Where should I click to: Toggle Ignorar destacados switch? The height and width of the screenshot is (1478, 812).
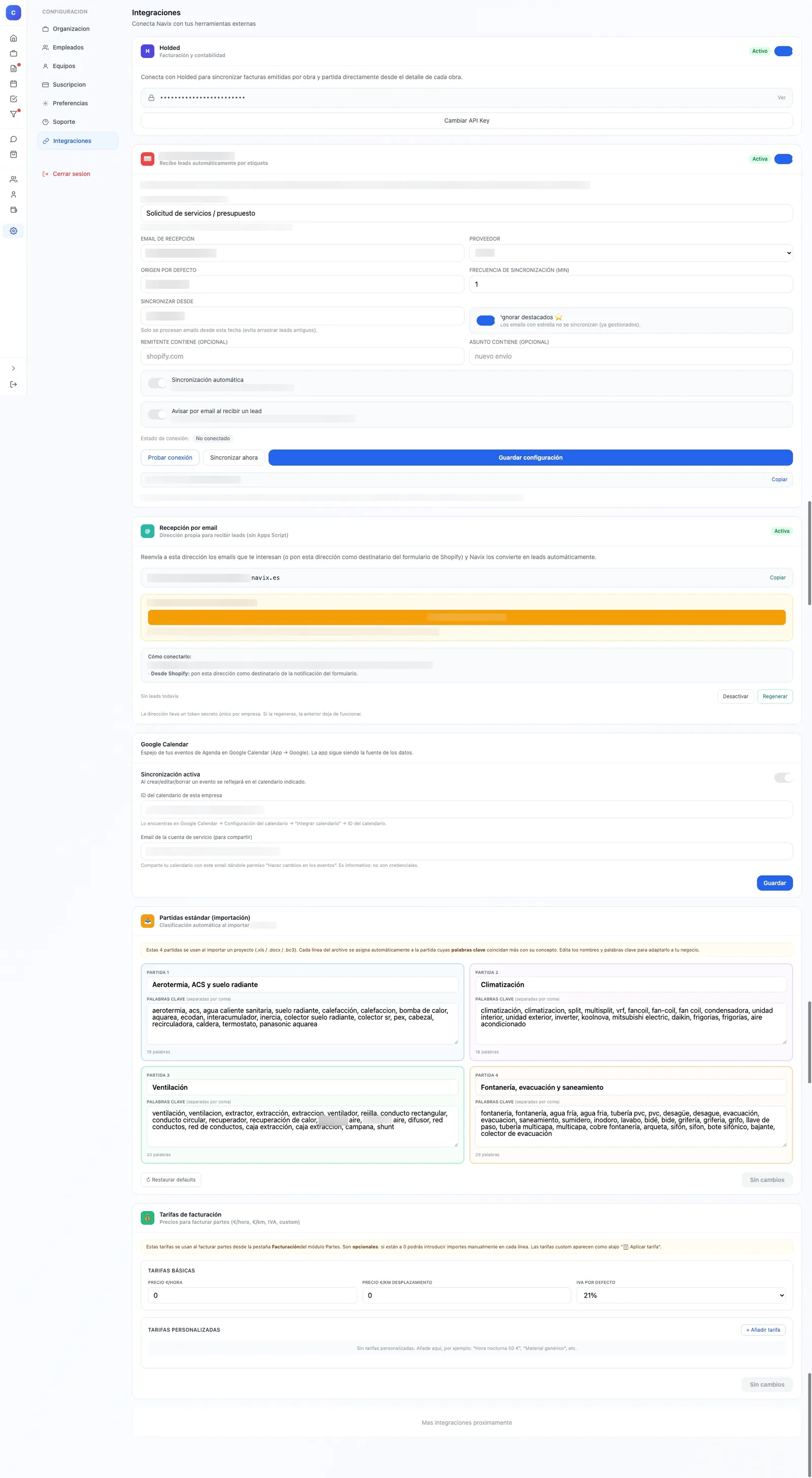point(486,321)
